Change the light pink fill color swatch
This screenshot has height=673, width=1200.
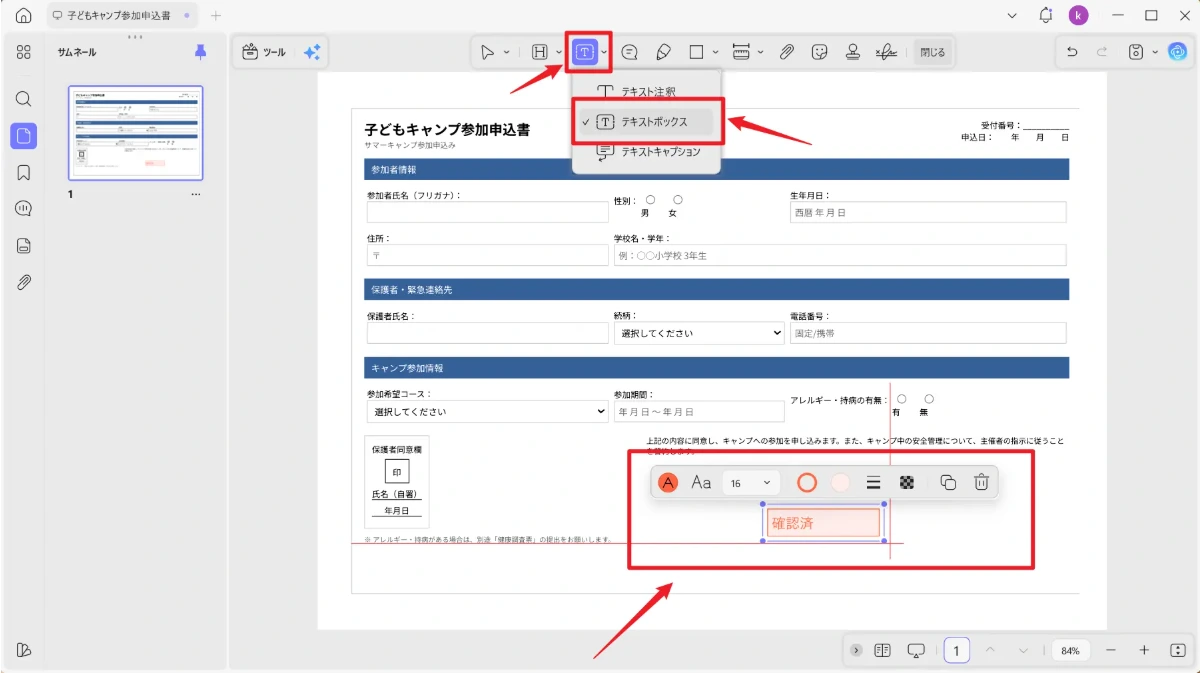click(840, 483)
